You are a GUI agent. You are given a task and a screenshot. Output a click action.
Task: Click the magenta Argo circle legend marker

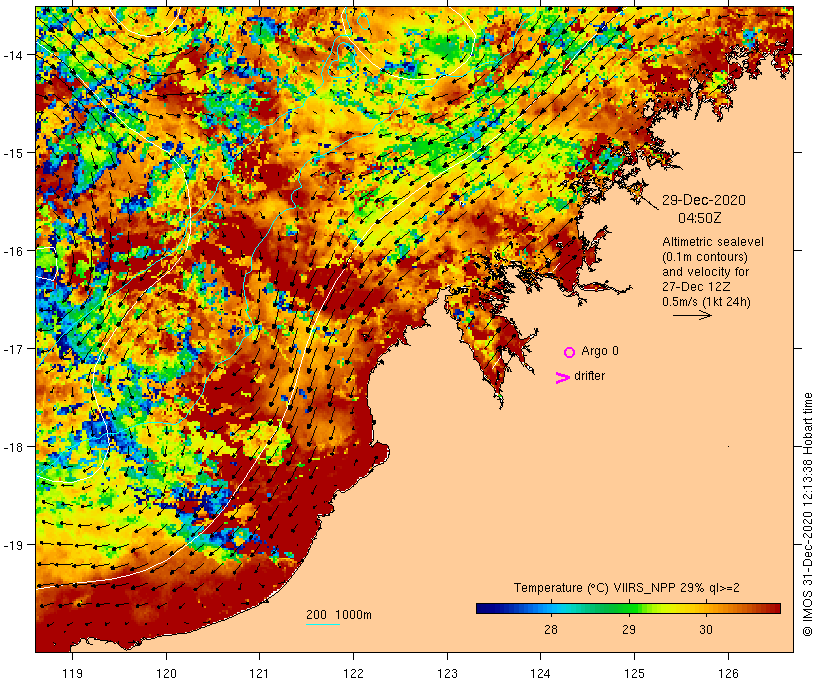click(570, 352)
